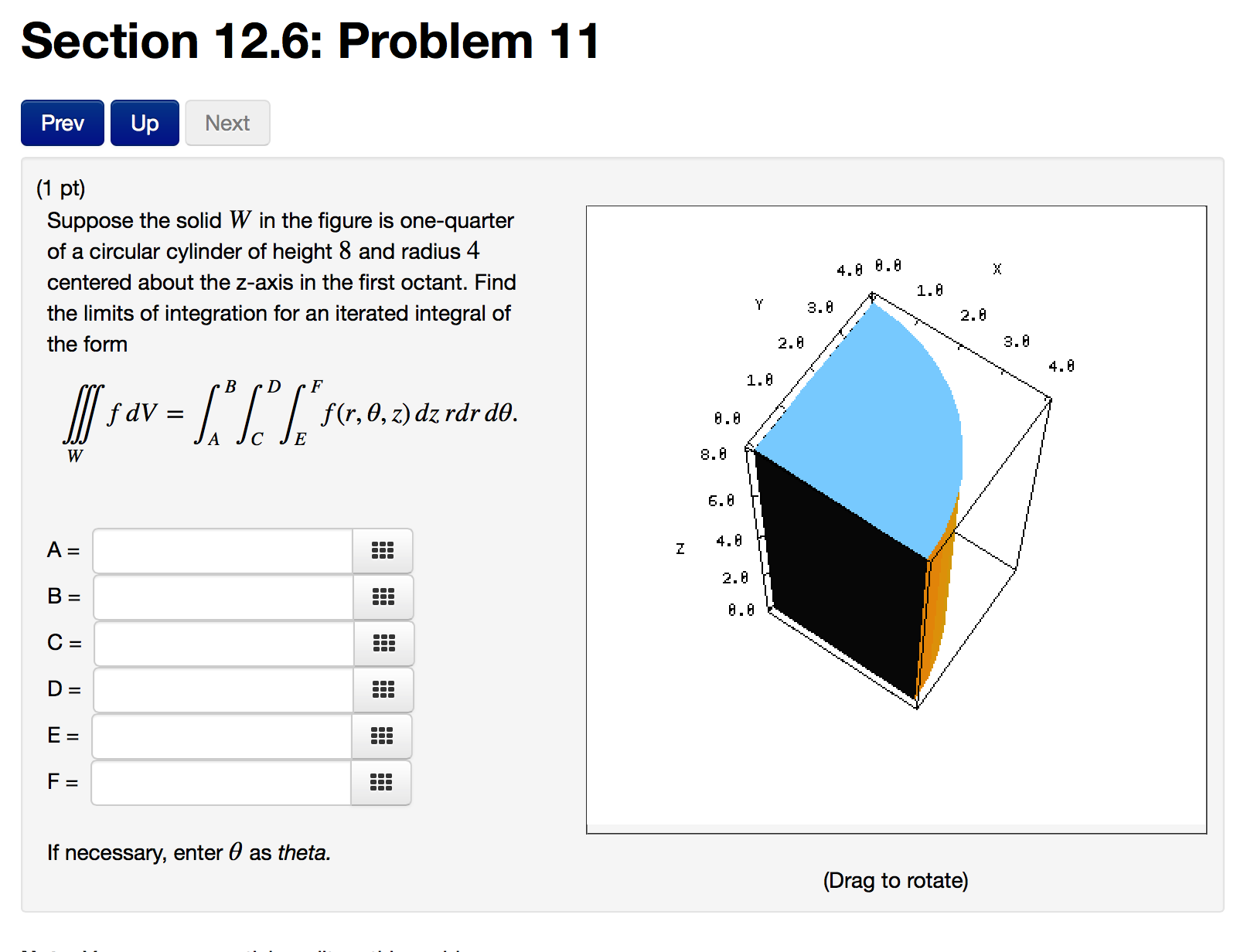This screenshot has width=1254, height=952.
Task: Open the symbol palette icon beside field C
Action: coord(383,644)
